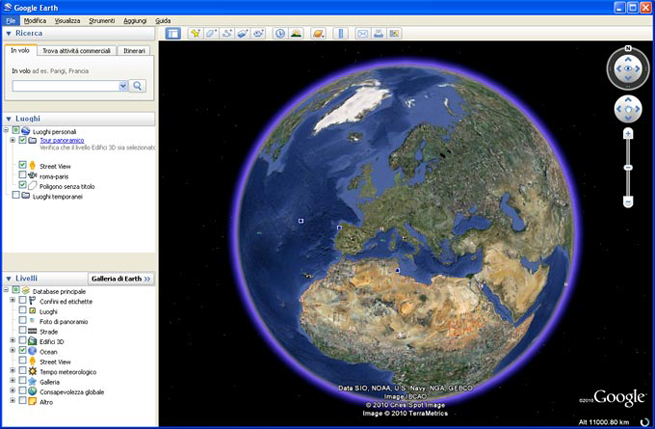
Task: Click the Edifici 3D building icon
Action: click(33, 341)
